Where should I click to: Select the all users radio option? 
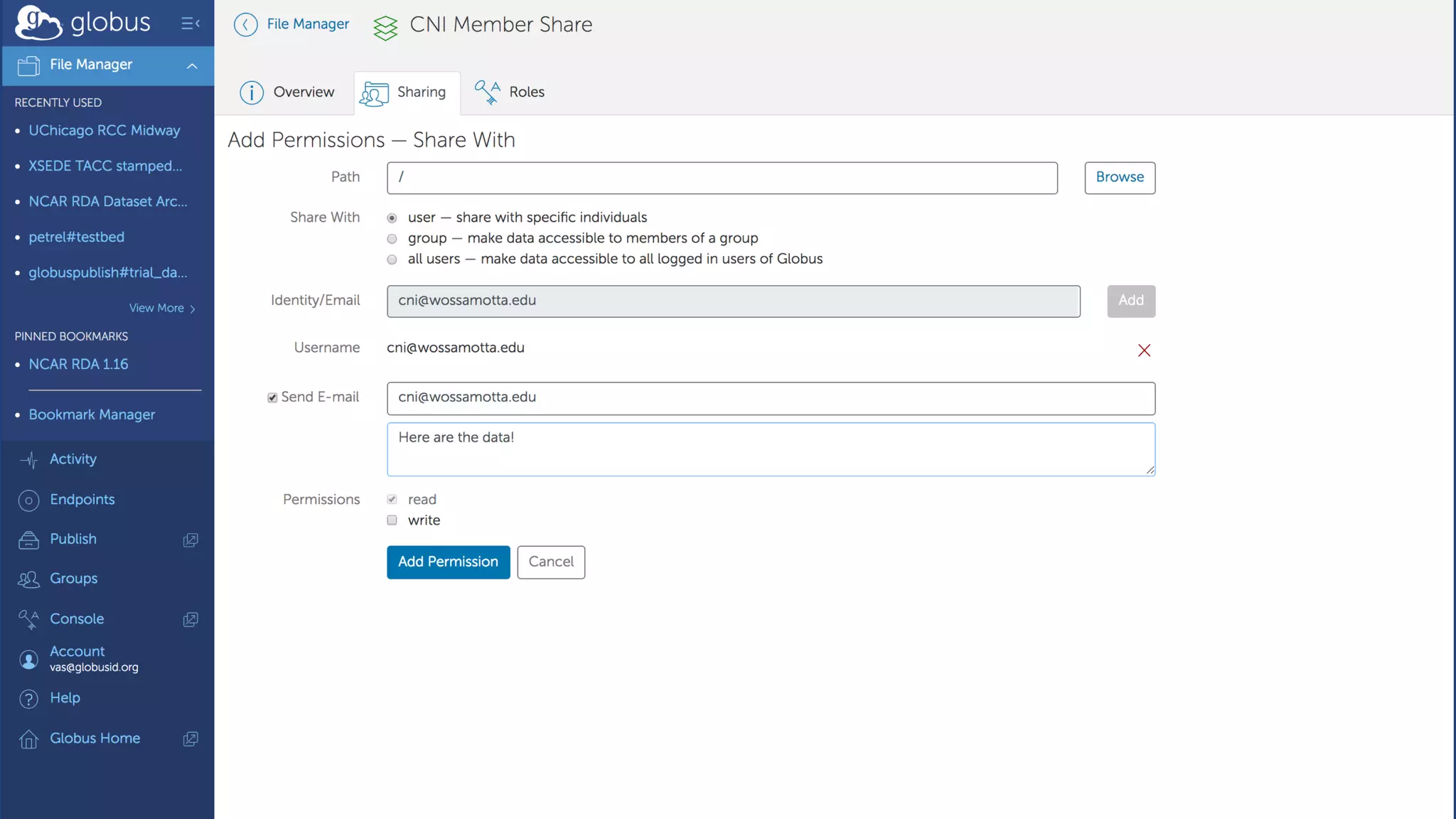point(392,259)
